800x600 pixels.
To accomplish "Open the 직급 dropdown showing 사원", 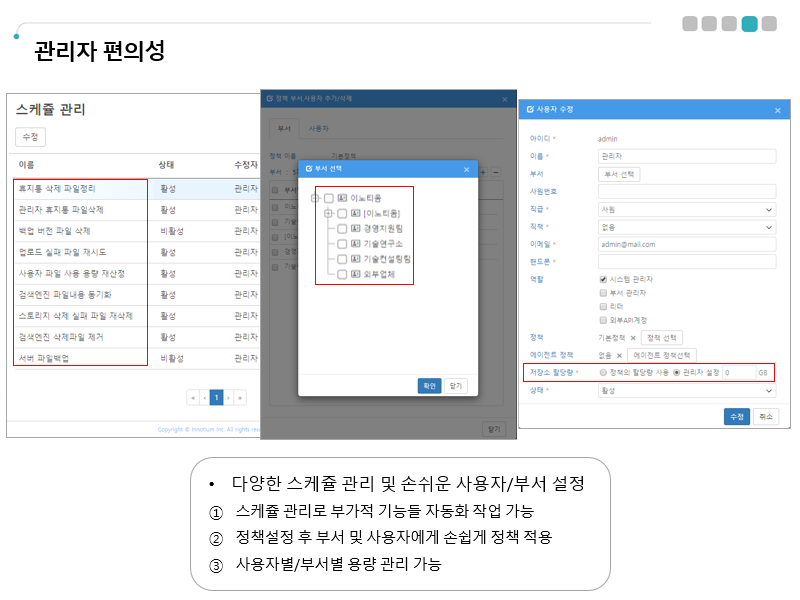I will point(686,210).
